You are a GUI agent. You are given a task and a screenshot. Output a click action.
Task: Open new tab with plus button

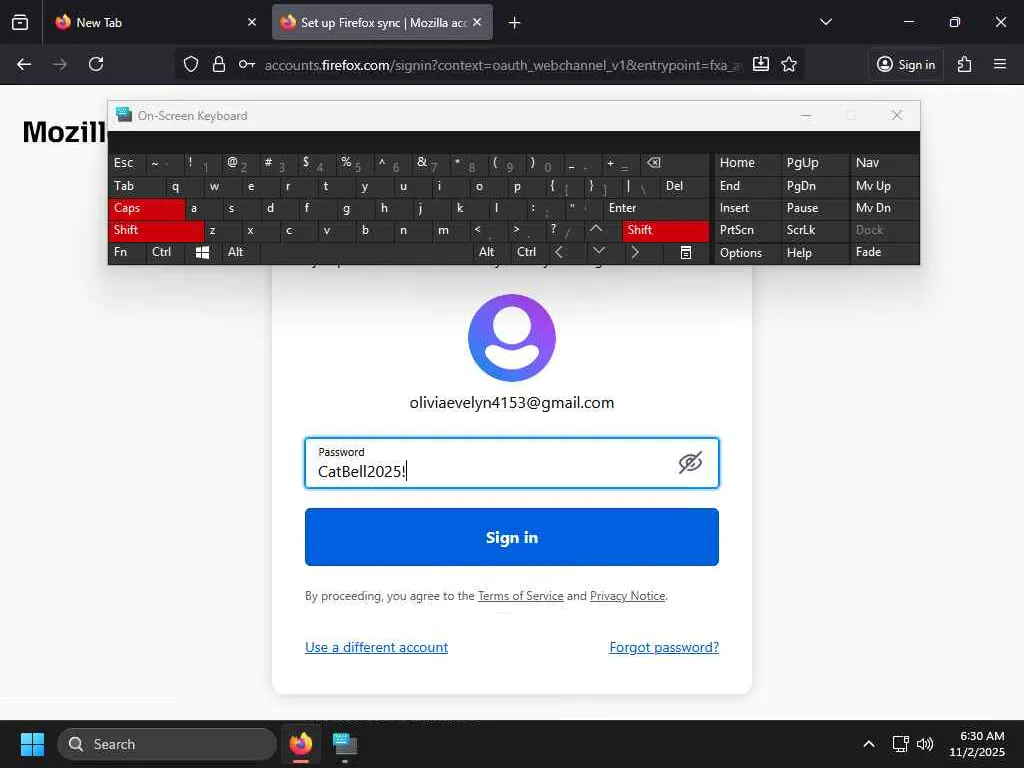click(x=515, y=23)
